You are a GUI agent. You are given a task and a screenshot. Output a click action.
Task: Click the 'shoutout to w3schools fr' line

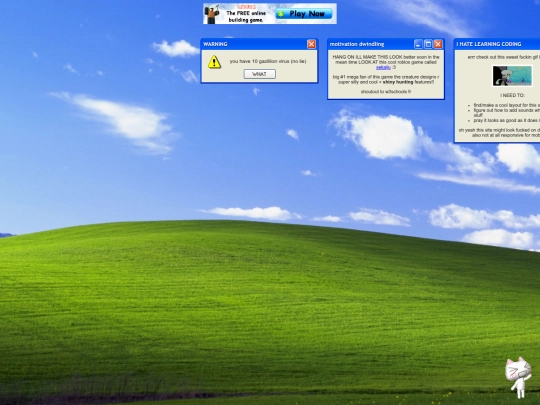tap(386, 92)
